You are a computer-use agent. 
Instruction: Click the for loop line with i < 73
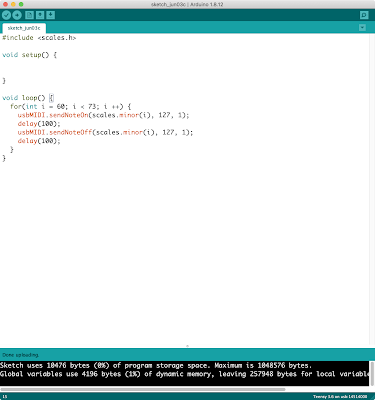coord(71,106)
